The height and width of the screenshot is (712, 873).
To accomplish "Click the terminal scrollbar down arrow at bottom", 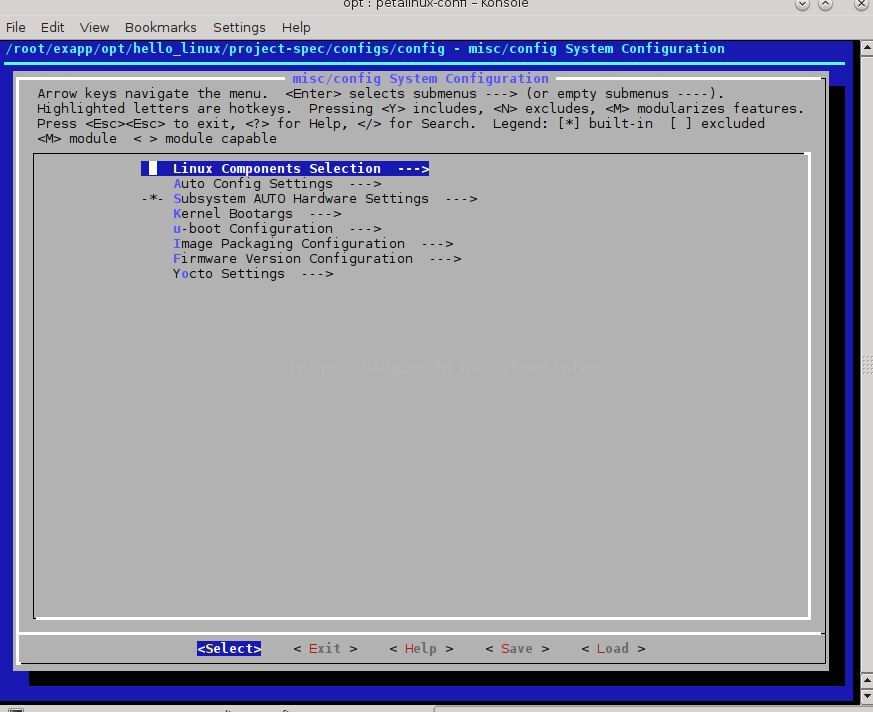I will (x=867, y=696).
